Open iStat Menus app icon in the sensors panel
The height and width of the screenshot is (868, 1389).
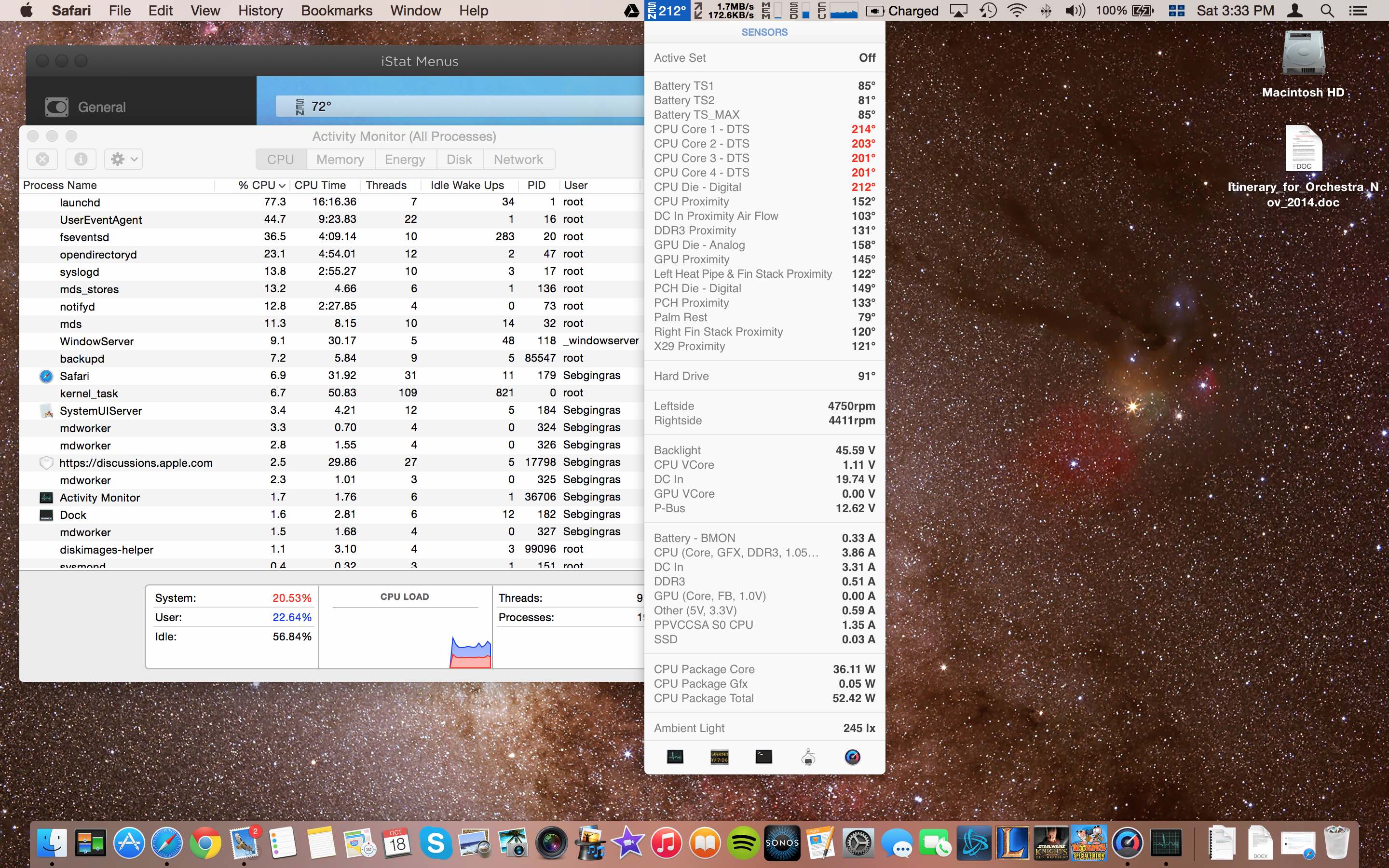tap(852, 757)
